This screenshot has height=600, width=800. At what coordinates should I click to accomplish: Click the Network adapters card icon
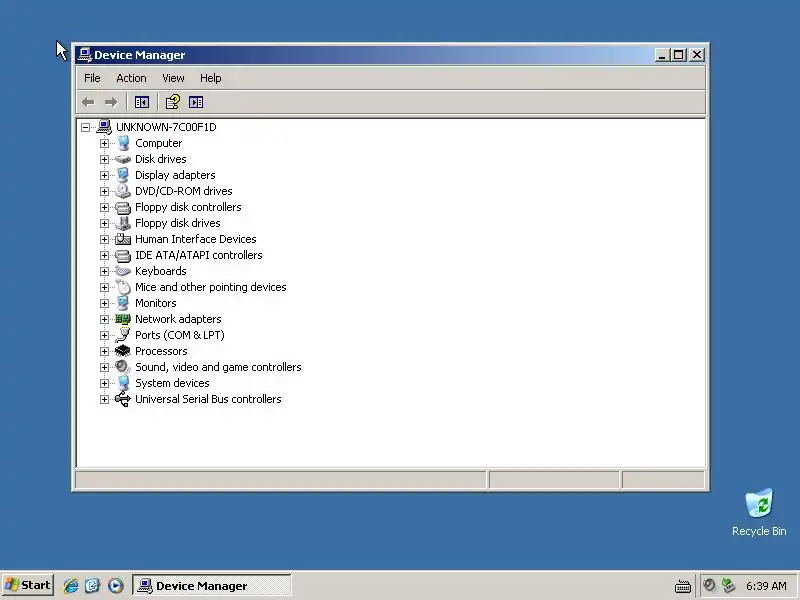coord(123,319)
